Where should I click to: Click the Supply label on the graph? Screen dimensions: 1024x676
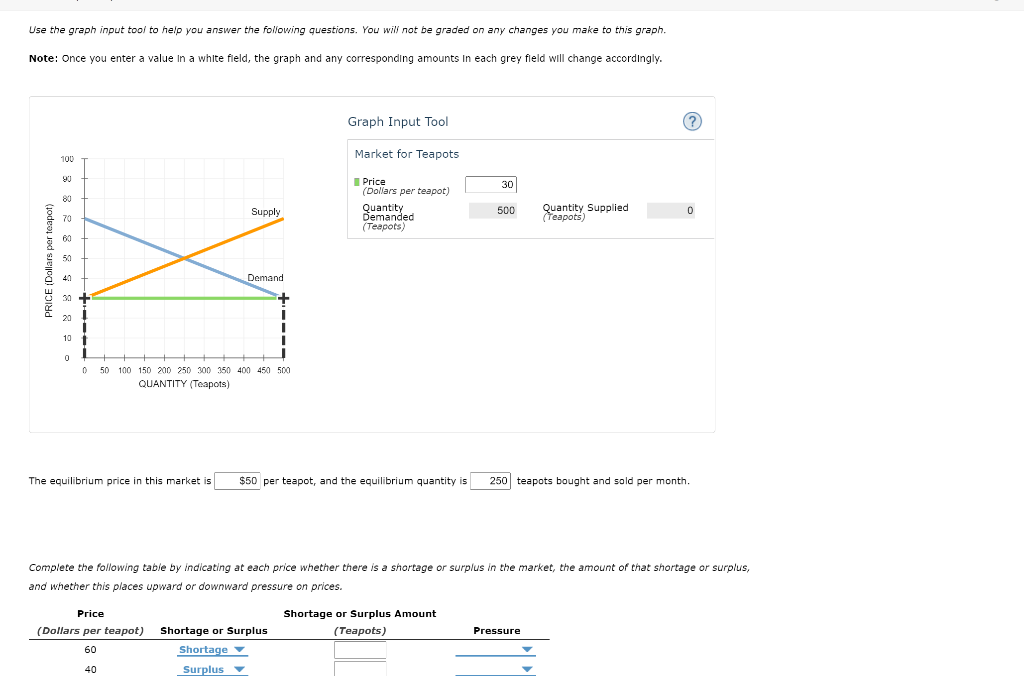(x=266, y=212)
